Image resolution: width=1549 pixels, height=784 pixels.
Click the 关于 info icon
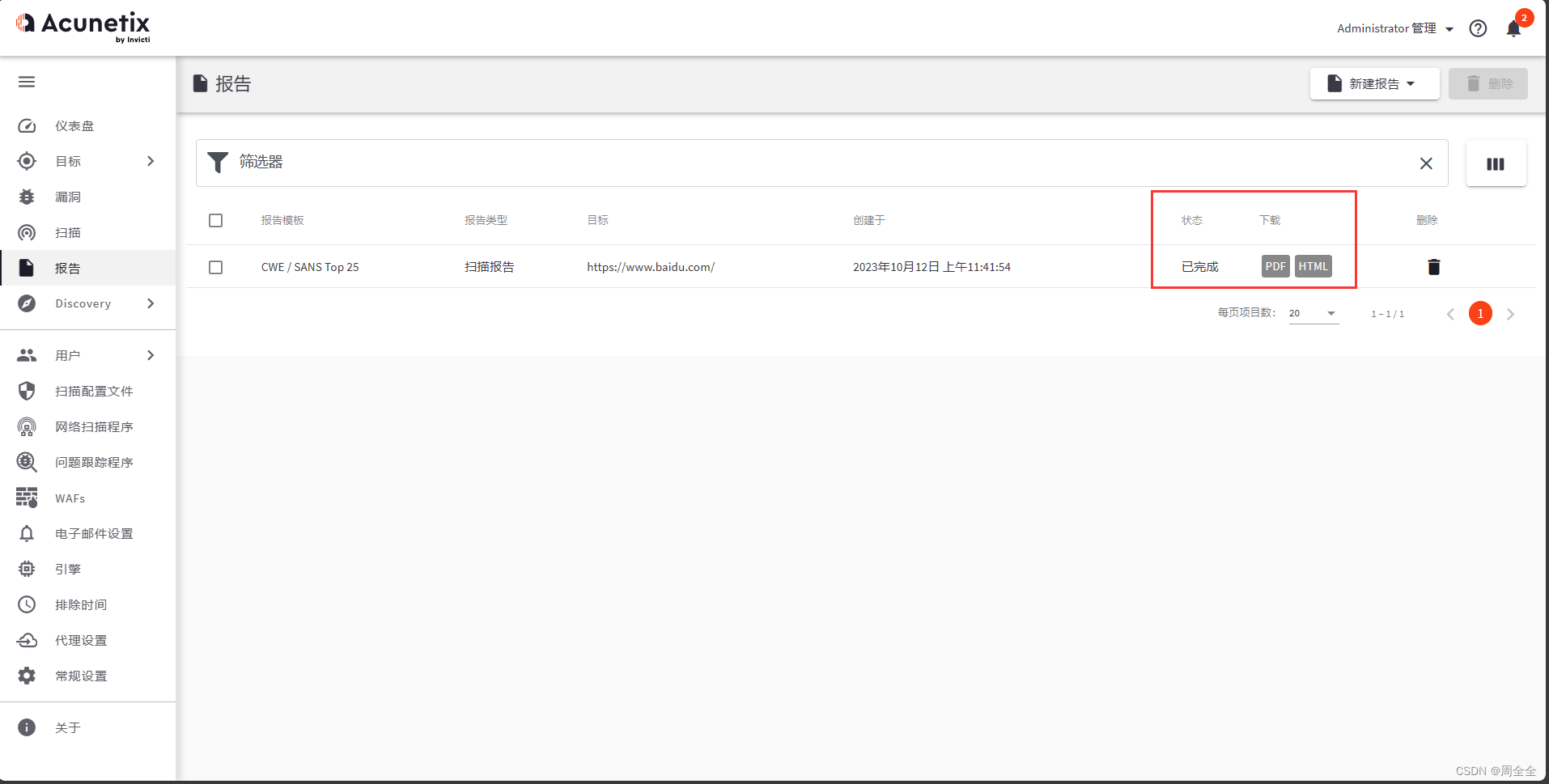[x=27, y=727]
